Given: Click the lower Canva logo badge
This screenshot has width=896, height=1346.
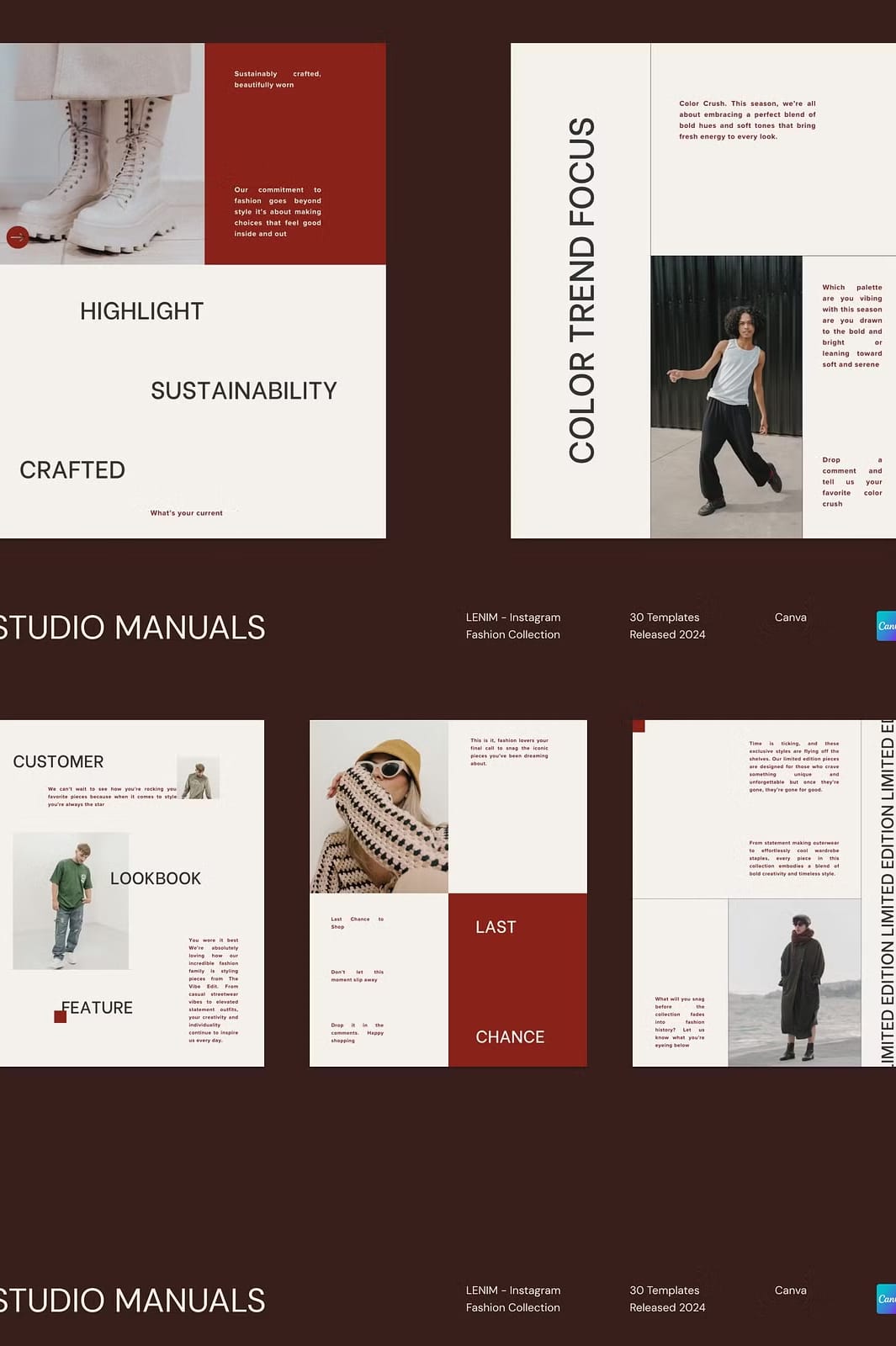Looking at the screenshot, I should tap(886, 1299).
